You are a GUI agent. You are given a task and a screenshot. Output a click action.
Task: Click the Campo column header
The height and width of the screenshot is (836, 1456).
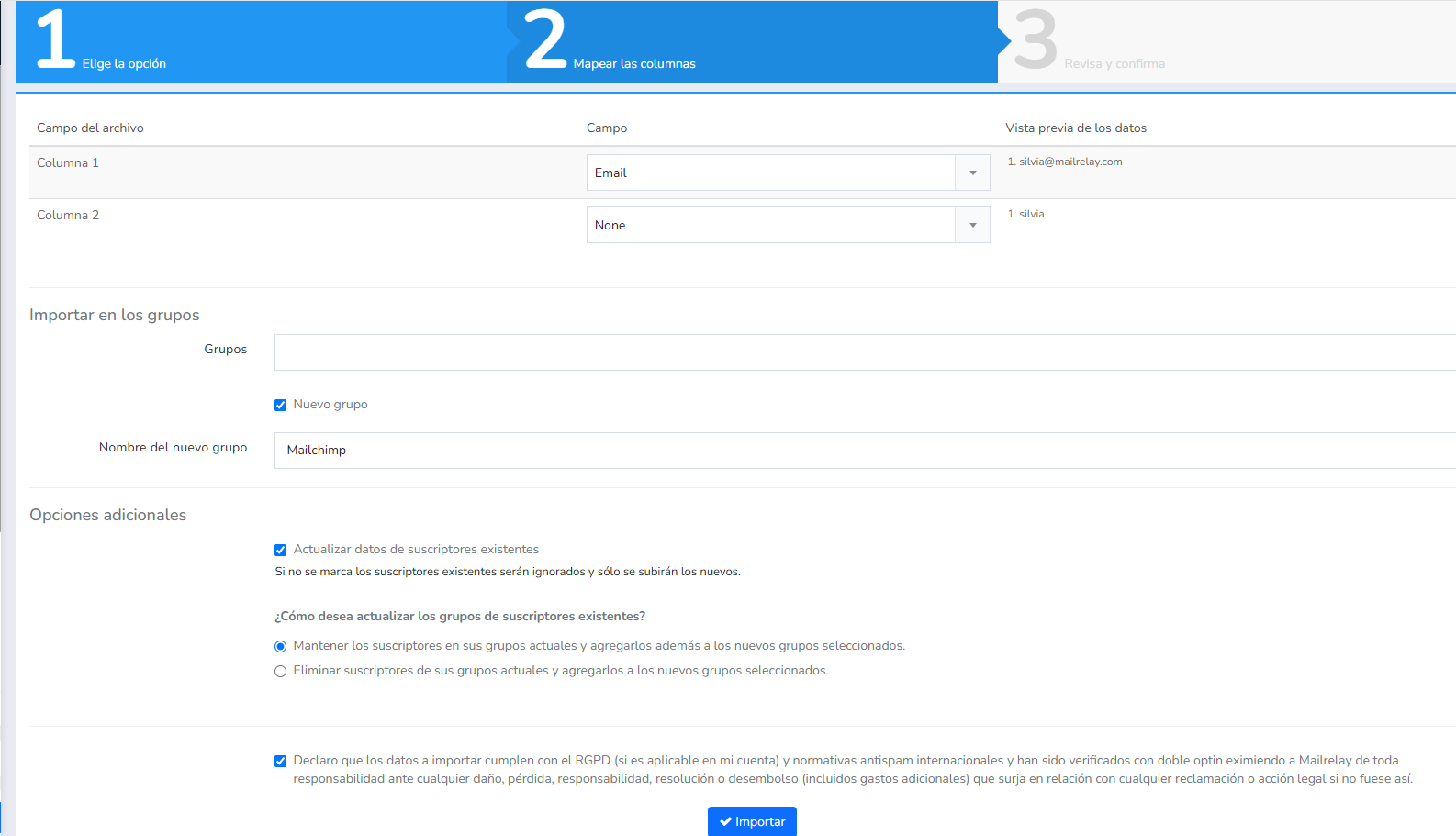click(x=607, y=128)
